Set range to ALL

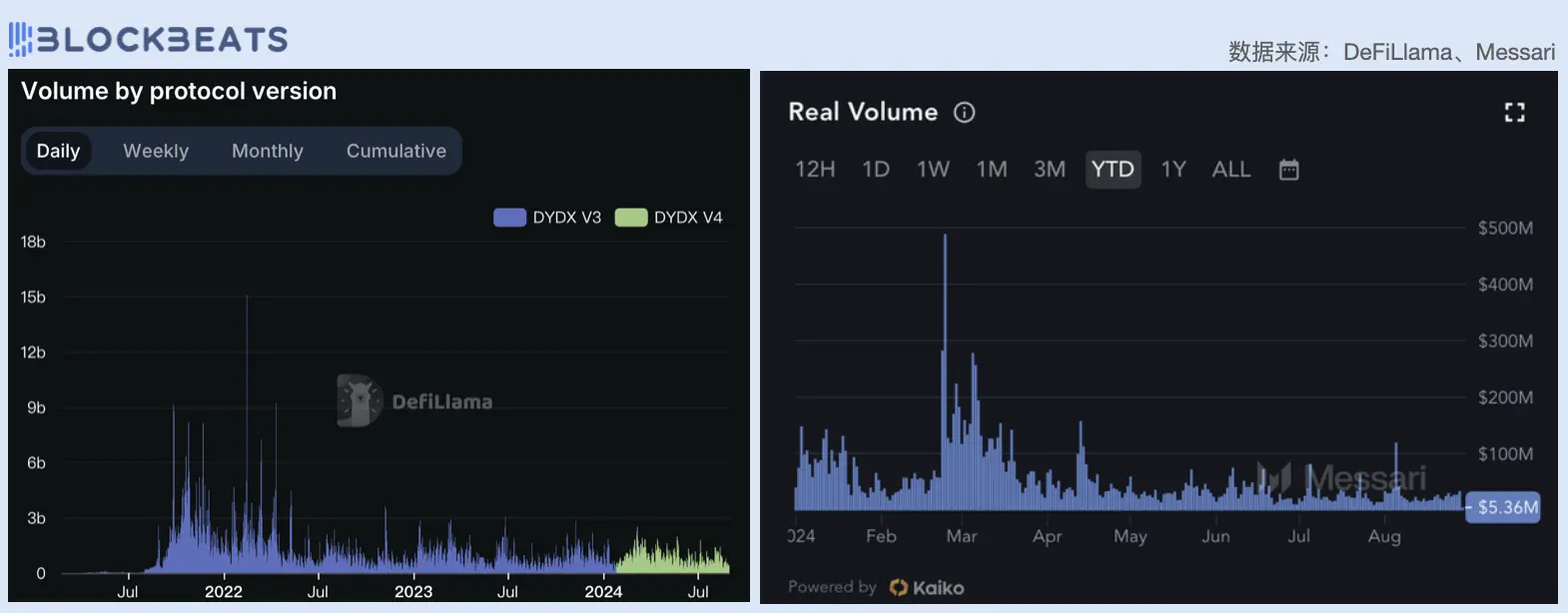[1230, 170]
